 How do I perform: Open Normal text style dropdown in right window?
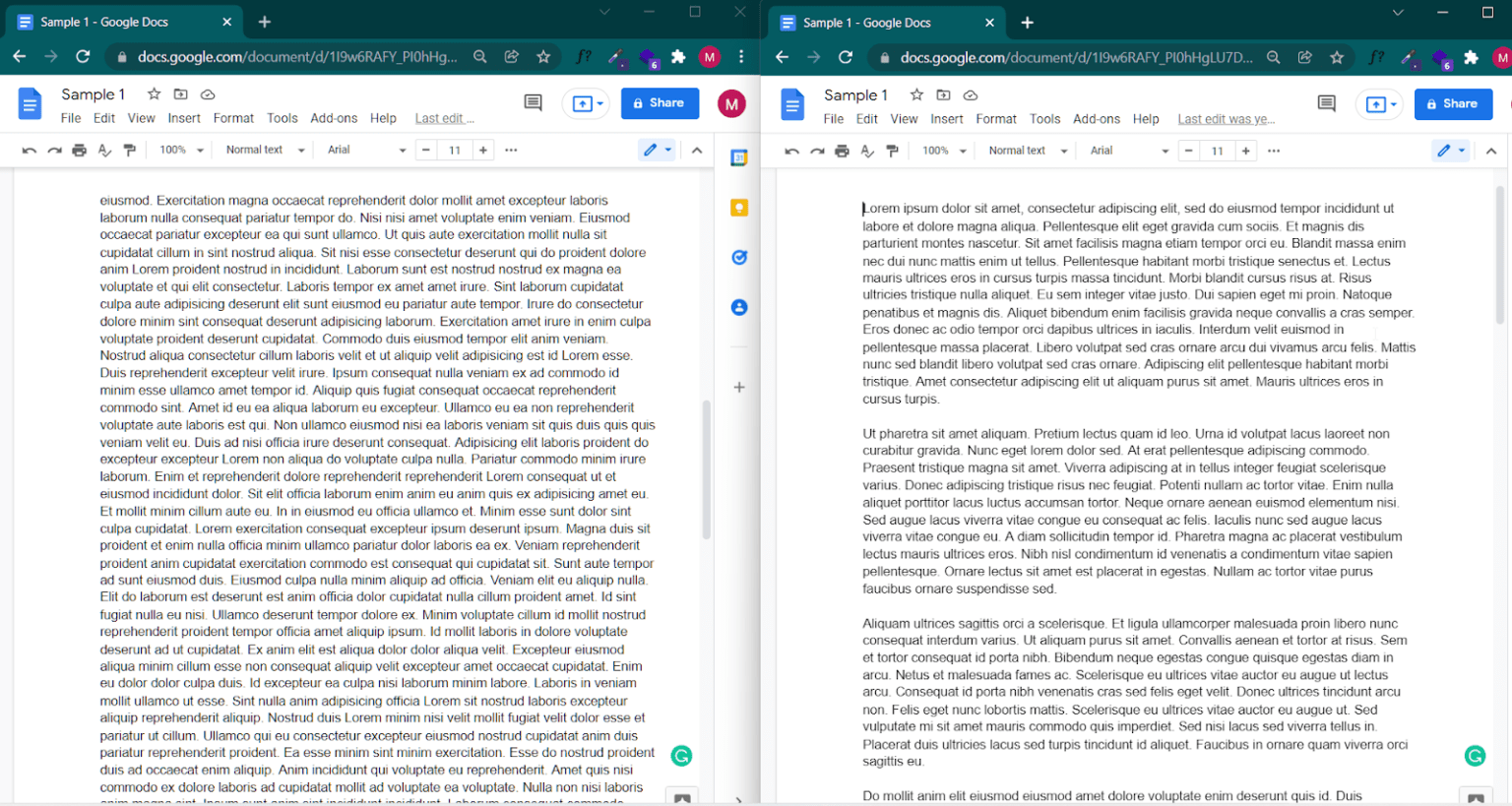(1028, 152)
